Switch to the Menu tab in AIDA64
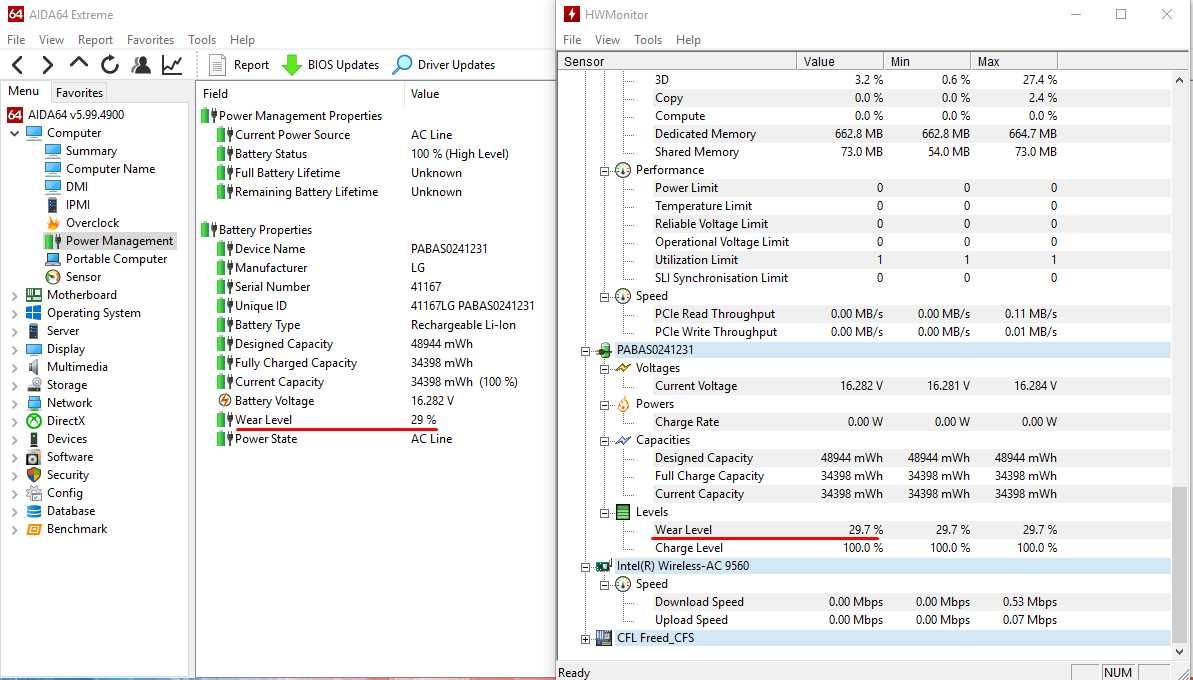The height and width of the screenshot is (680, 1193). point(24,91)
